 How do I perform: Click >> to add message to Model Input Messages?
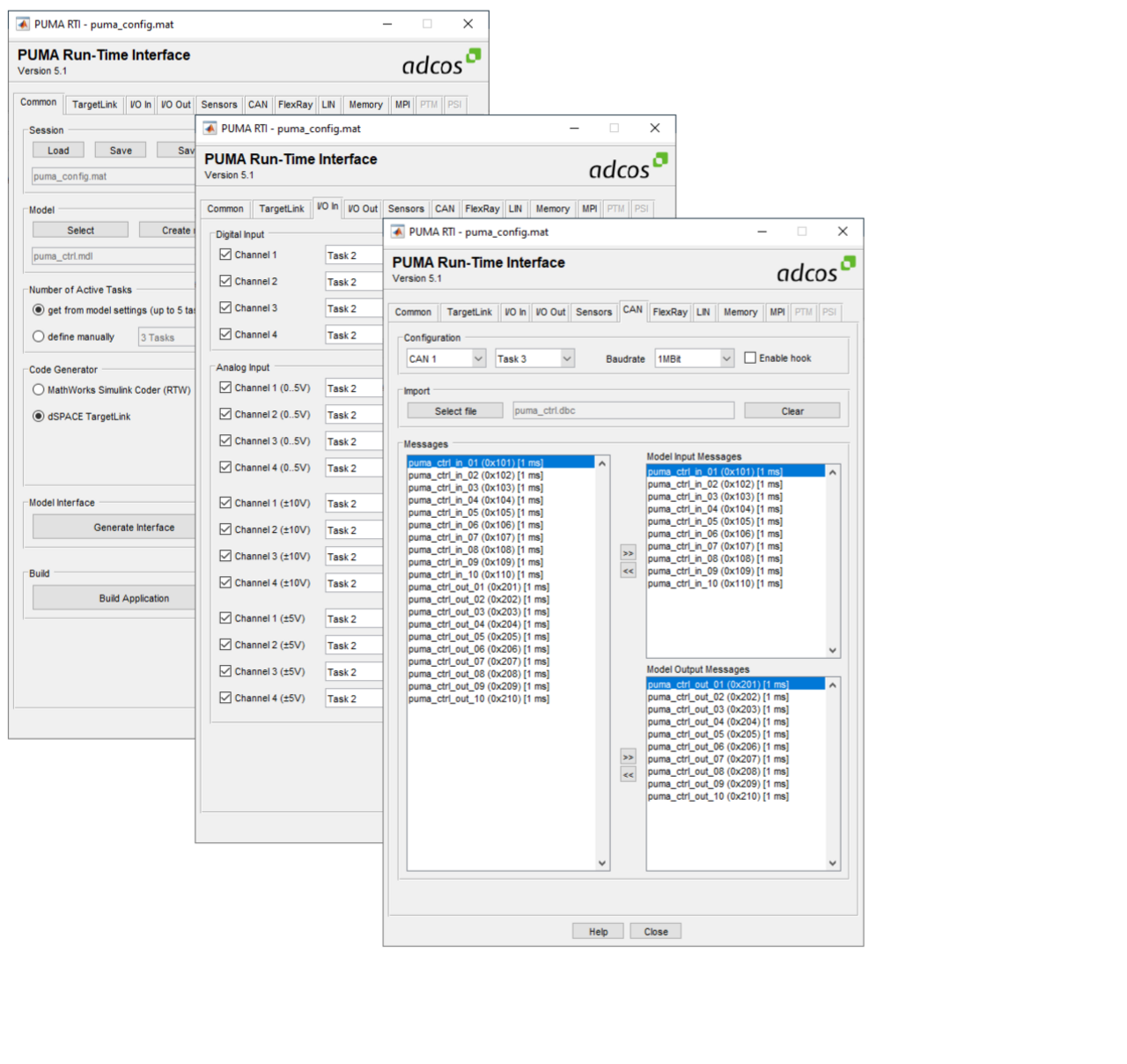[628, 552]
